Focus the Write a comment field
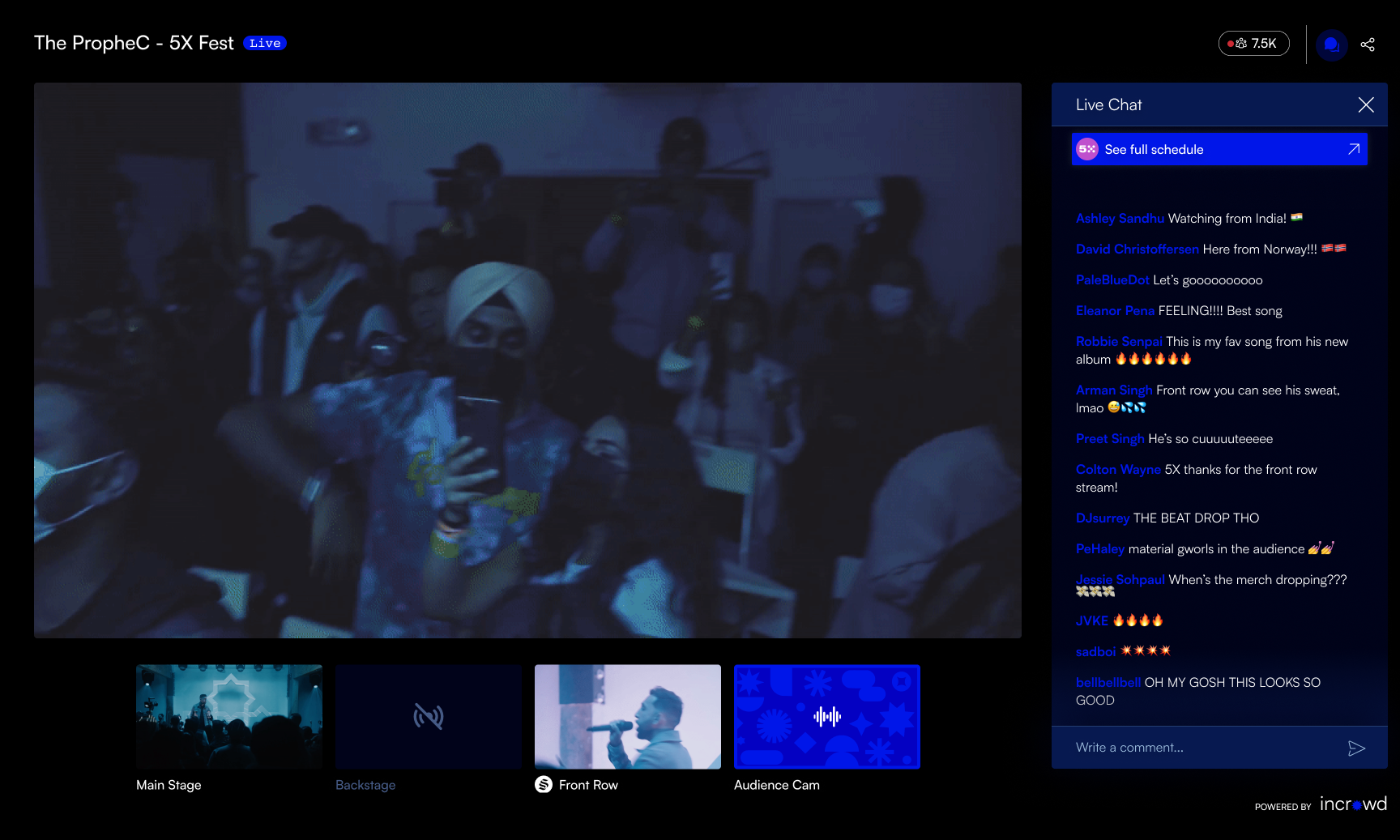Image resolution: width=1400 pixels, height=840 pixels. tap(1203, 748)
